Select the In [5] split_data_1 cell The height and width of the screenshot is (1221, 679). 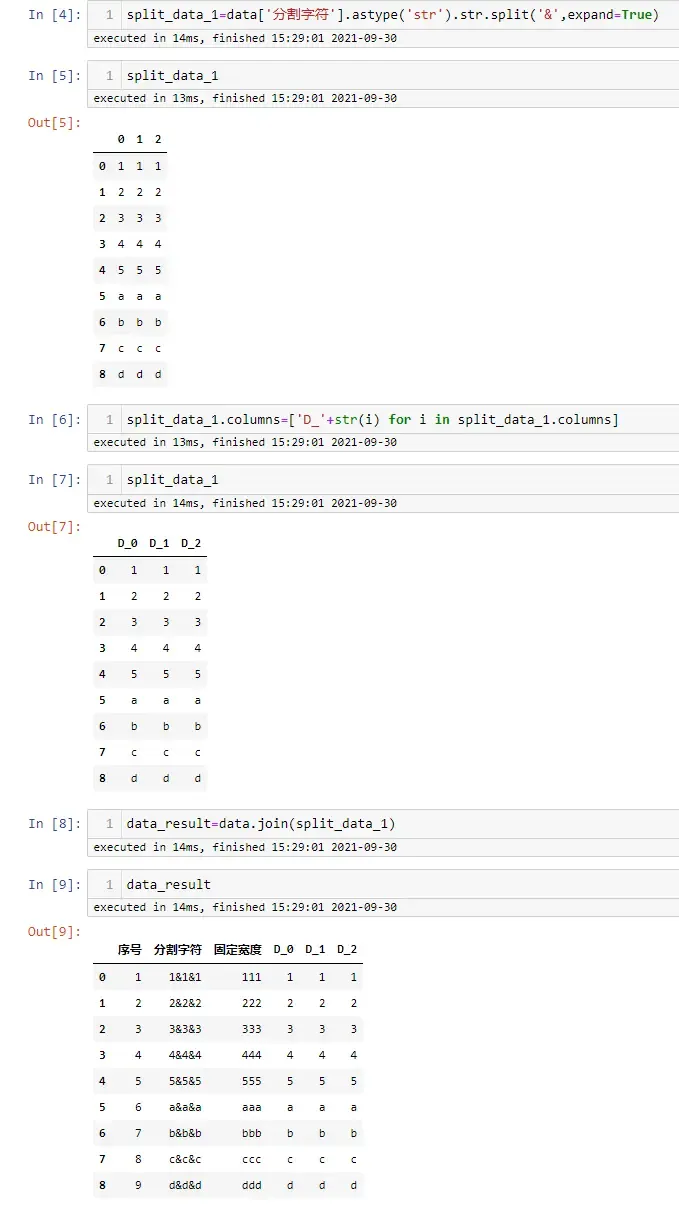(383, 76)
